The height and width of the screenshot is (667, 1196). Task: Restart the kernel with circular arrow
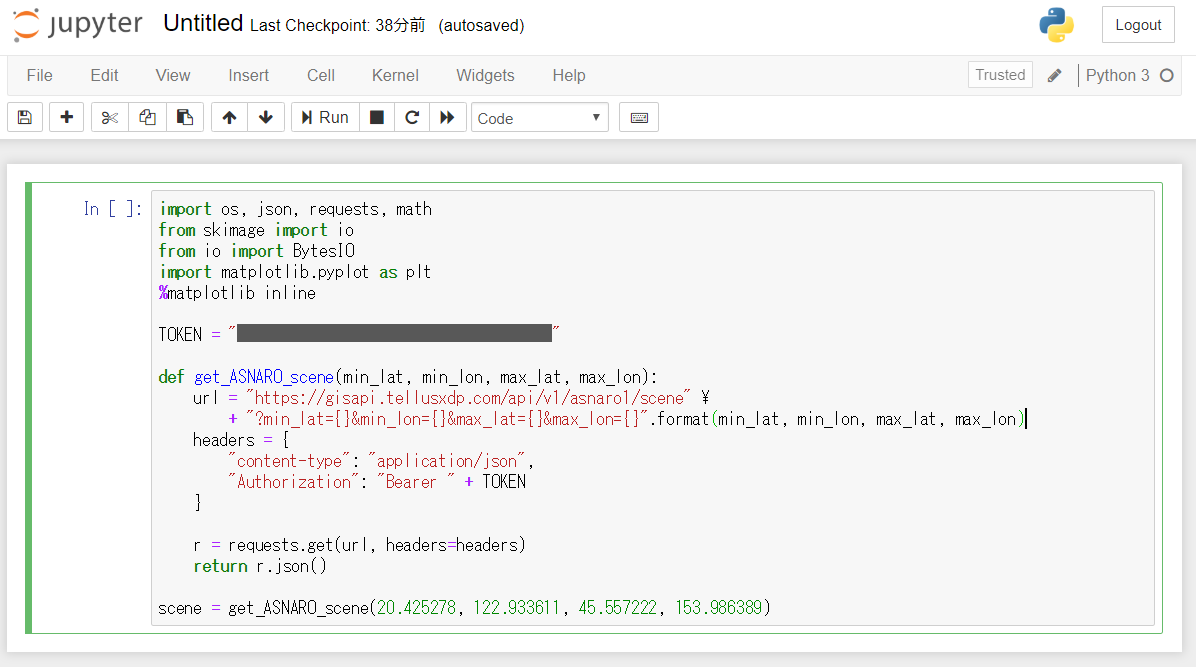pos(412,118)
